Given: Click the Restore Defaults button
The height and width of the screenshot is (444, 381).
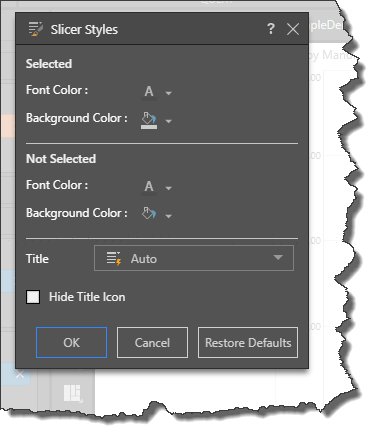Looking at the screenshot, I should pyautogui.click(x=248, y=343).
